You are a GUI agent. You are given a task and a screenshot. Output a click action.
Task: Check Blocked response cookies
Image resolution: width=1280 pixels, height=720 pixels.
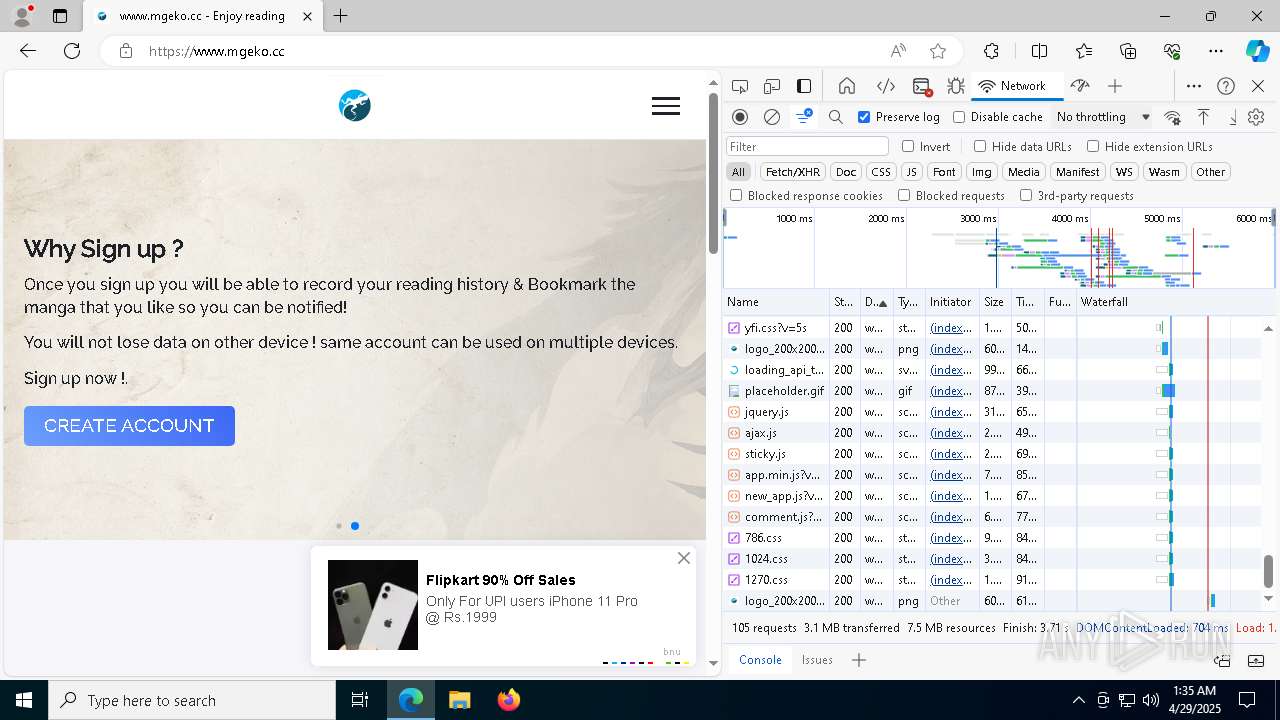click(736, 196)
